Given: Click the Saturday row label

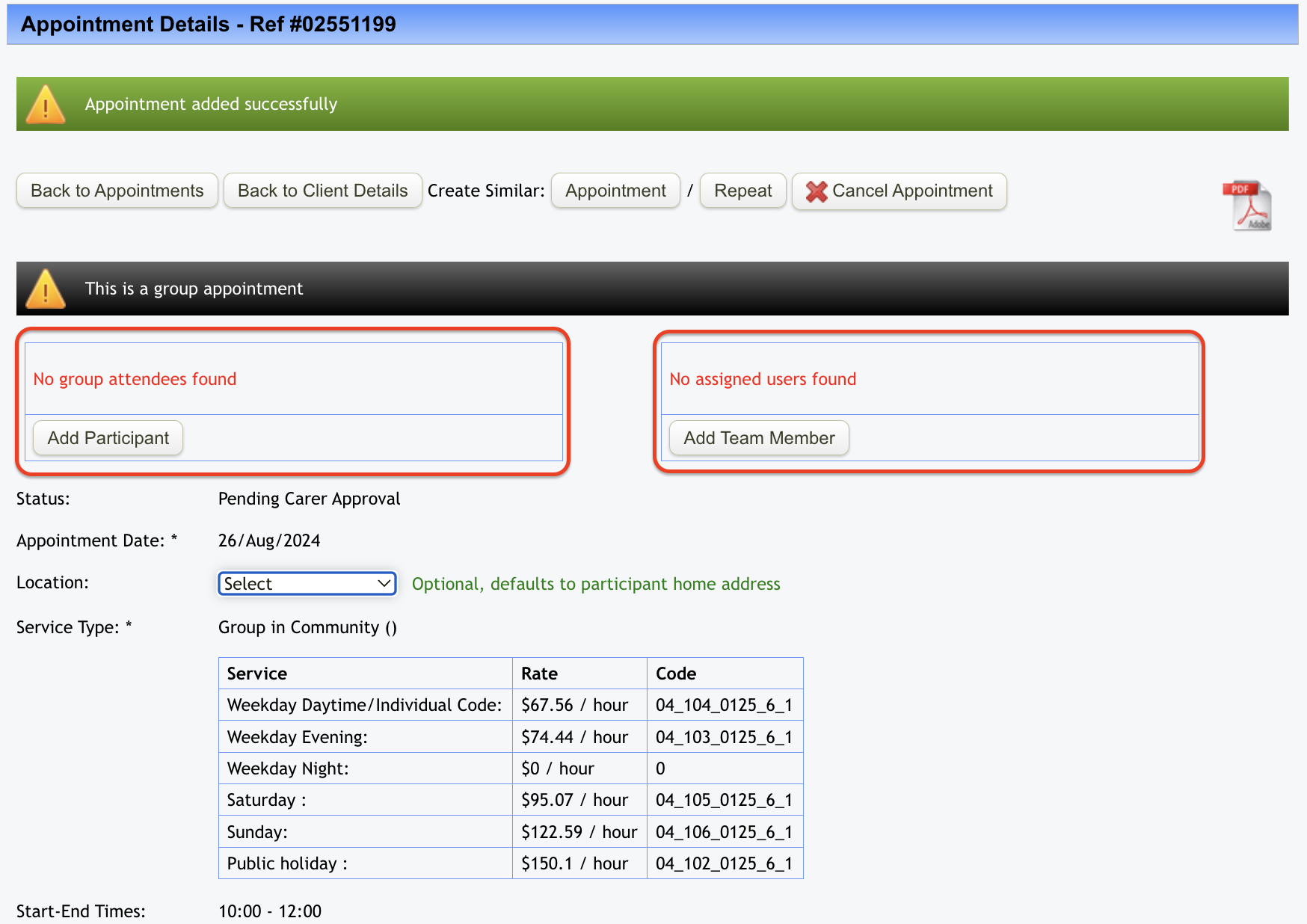Looking at the screenshot, I should coord(365,800).
